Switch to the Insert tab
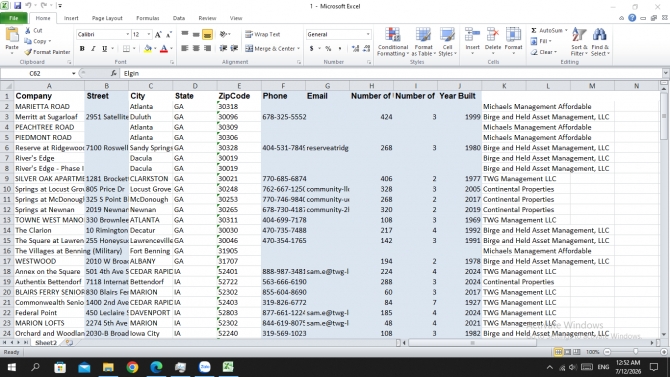The image size is (670, 377). point(71,18)
